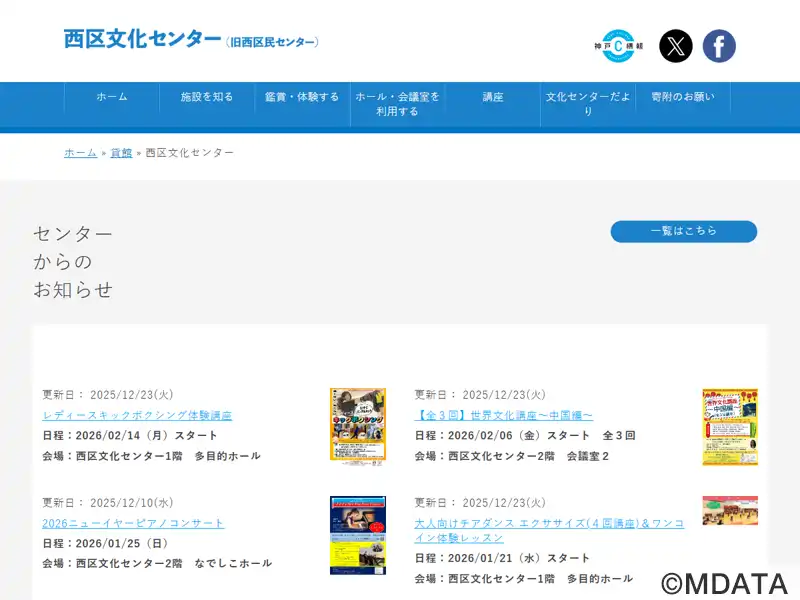Viewport: 800px width, 600px height.
Task: Click the 貸館 breadcrumb link
Action: coord(121,153)
